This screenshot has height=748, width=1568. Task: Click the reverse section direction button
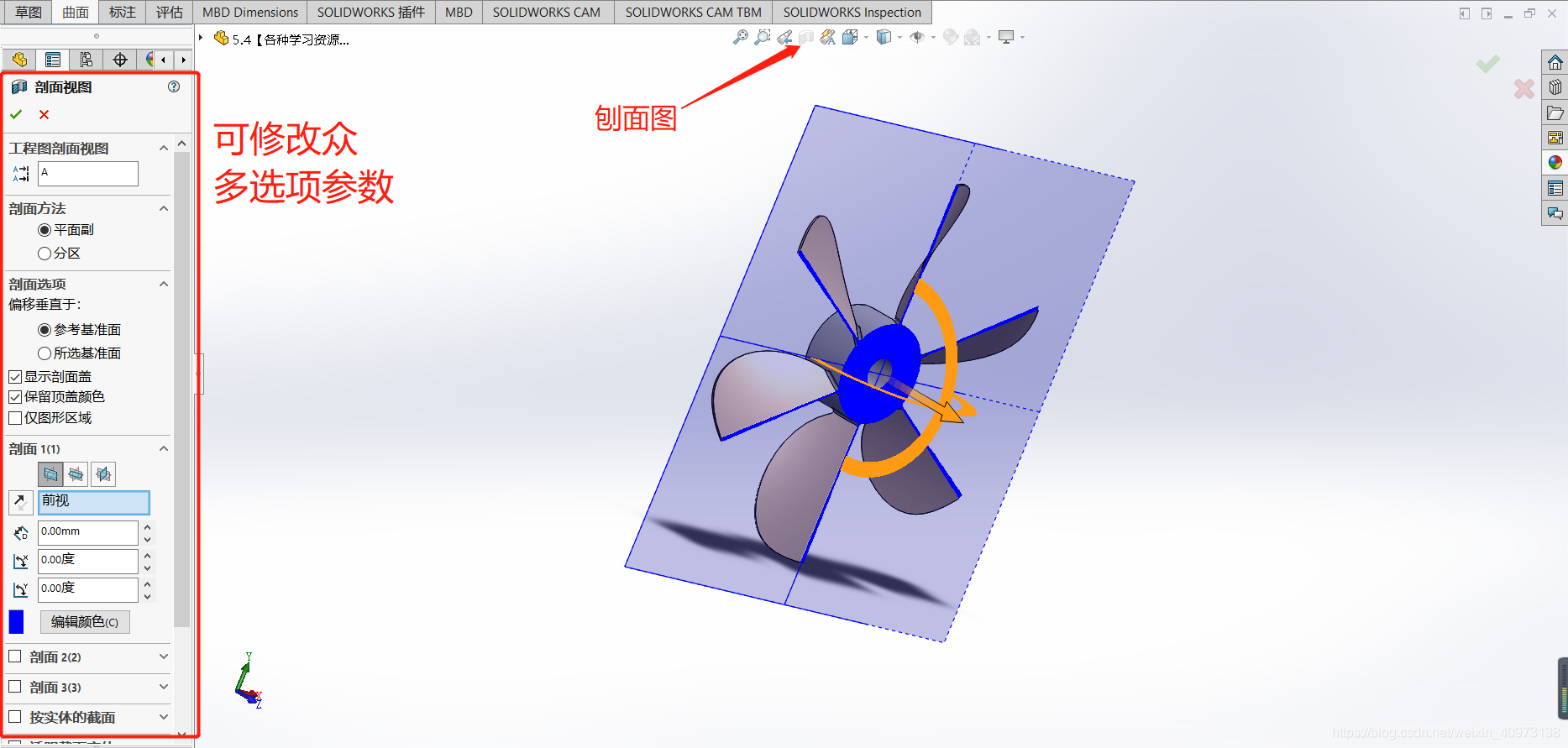(20, 502)
